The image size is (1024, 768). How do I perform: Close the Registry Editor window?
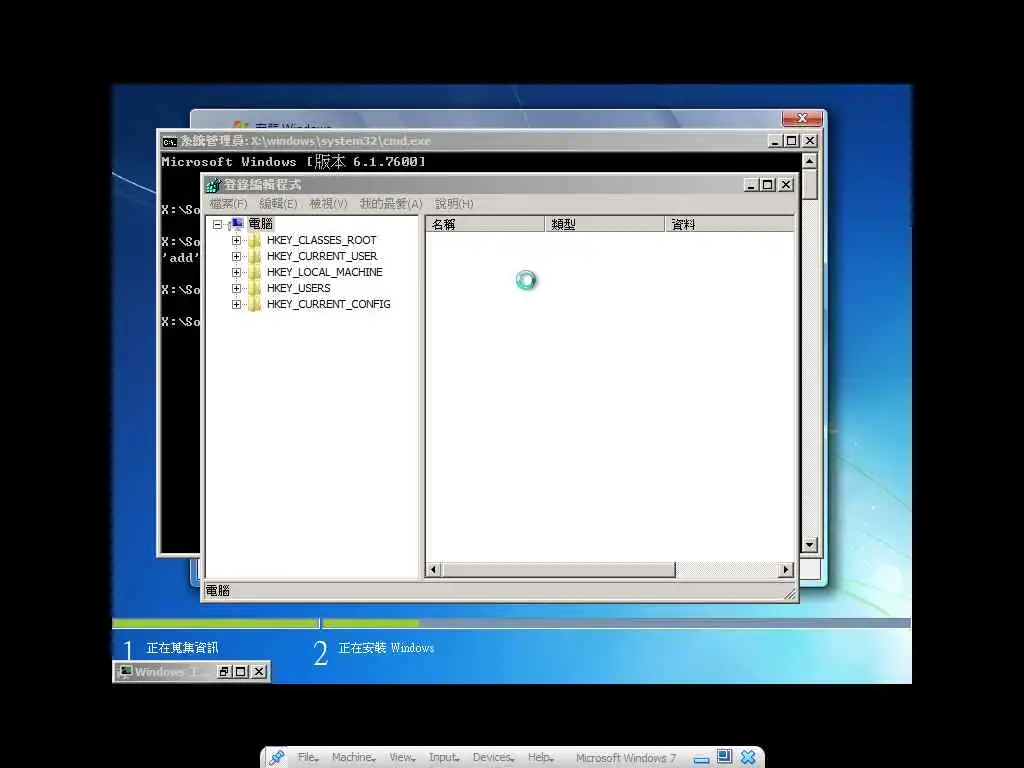[786, 185]
